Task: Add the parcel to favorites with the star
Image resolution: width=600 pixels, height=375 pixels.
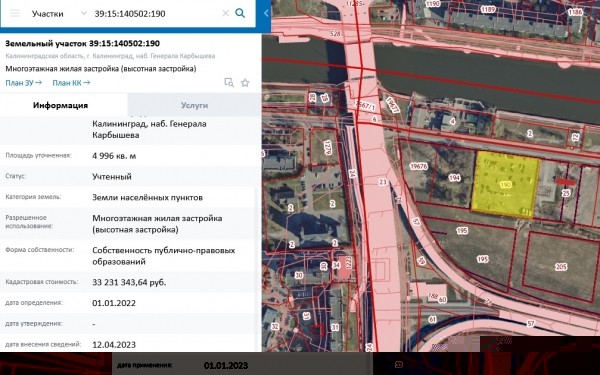Action: pyautogui.click(x=245, y=82)
